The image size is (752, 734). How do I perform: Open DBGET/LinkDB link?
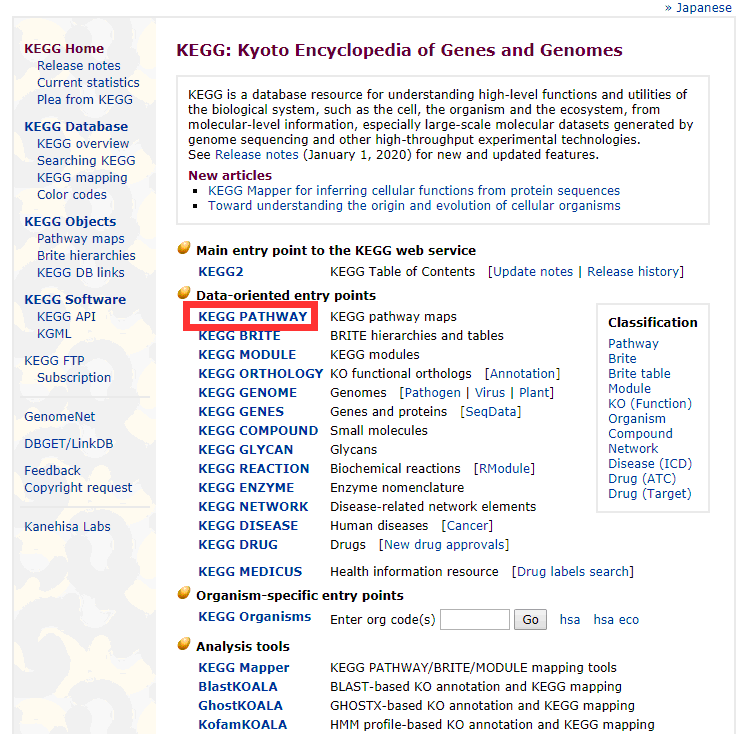click(69, 444)
